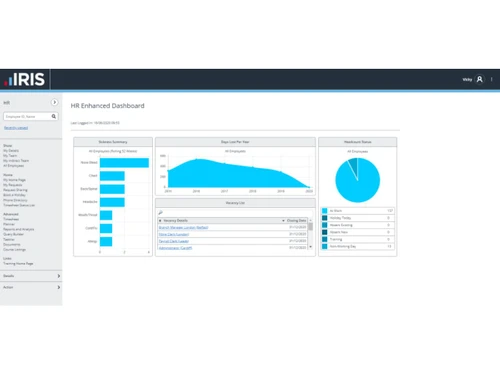The height and width of the screenshot is (375, 500).
Task: Open first vacancy link Branch Manager
Action: (183, 228)
